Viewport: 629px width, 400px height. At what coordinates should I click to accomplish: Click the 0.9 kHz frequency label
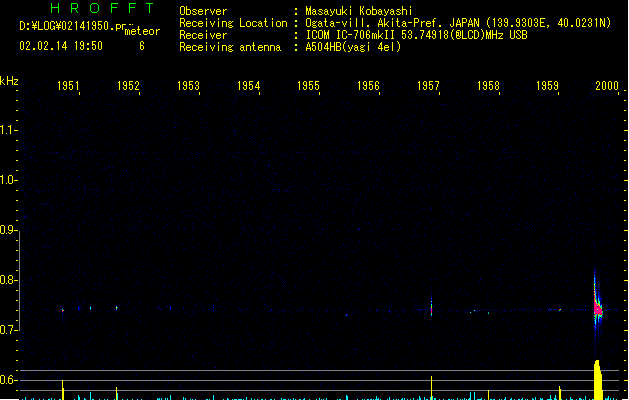(x=8, y=229)
